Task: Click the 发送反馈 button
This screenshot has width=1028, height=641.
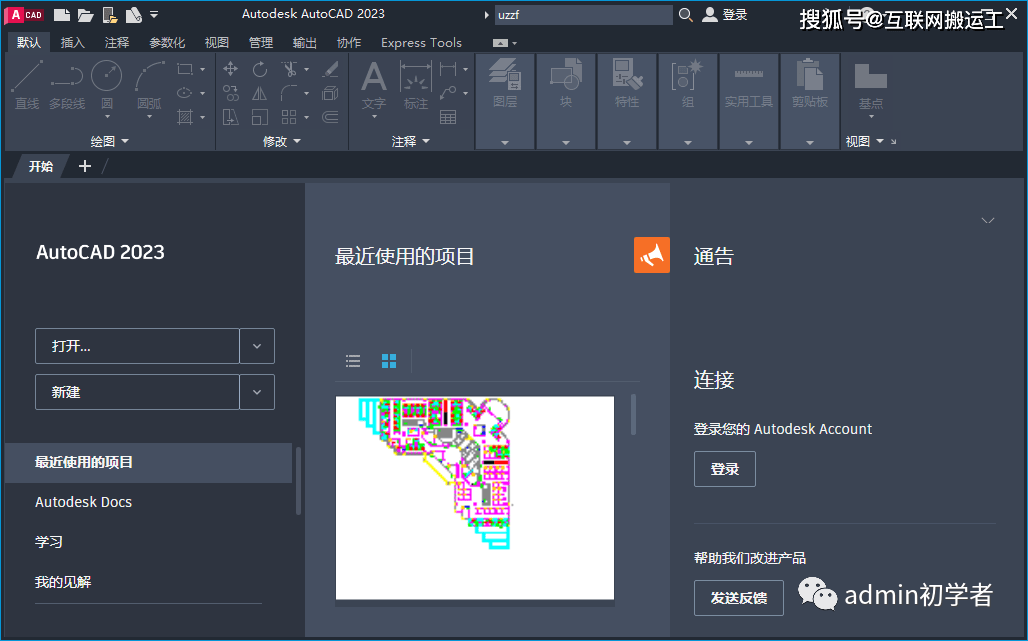Action: pyautogui.click(x=738, y=598)
